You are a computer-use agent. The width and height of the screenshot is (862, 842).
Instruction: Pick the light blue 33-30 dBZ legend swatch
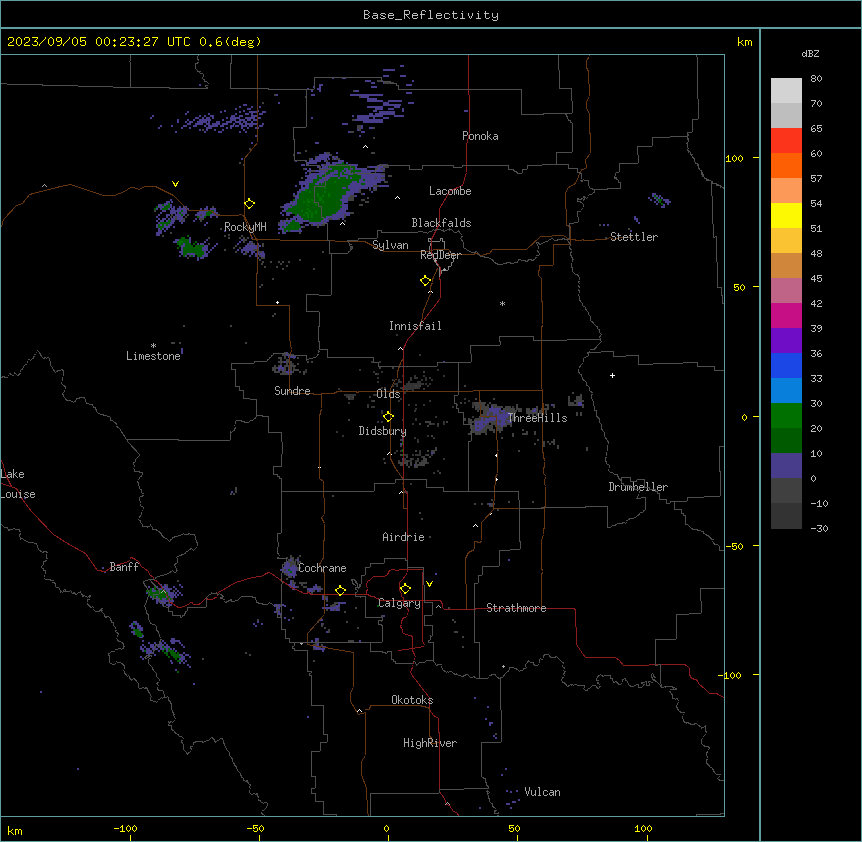pyautogui.click(x=786, y=391)
